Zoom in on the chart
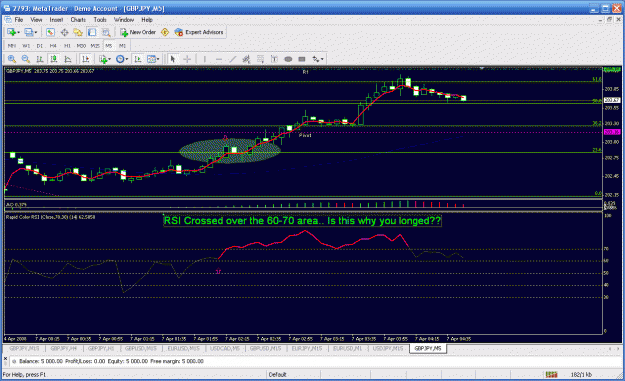 click(x=12, y=59)
